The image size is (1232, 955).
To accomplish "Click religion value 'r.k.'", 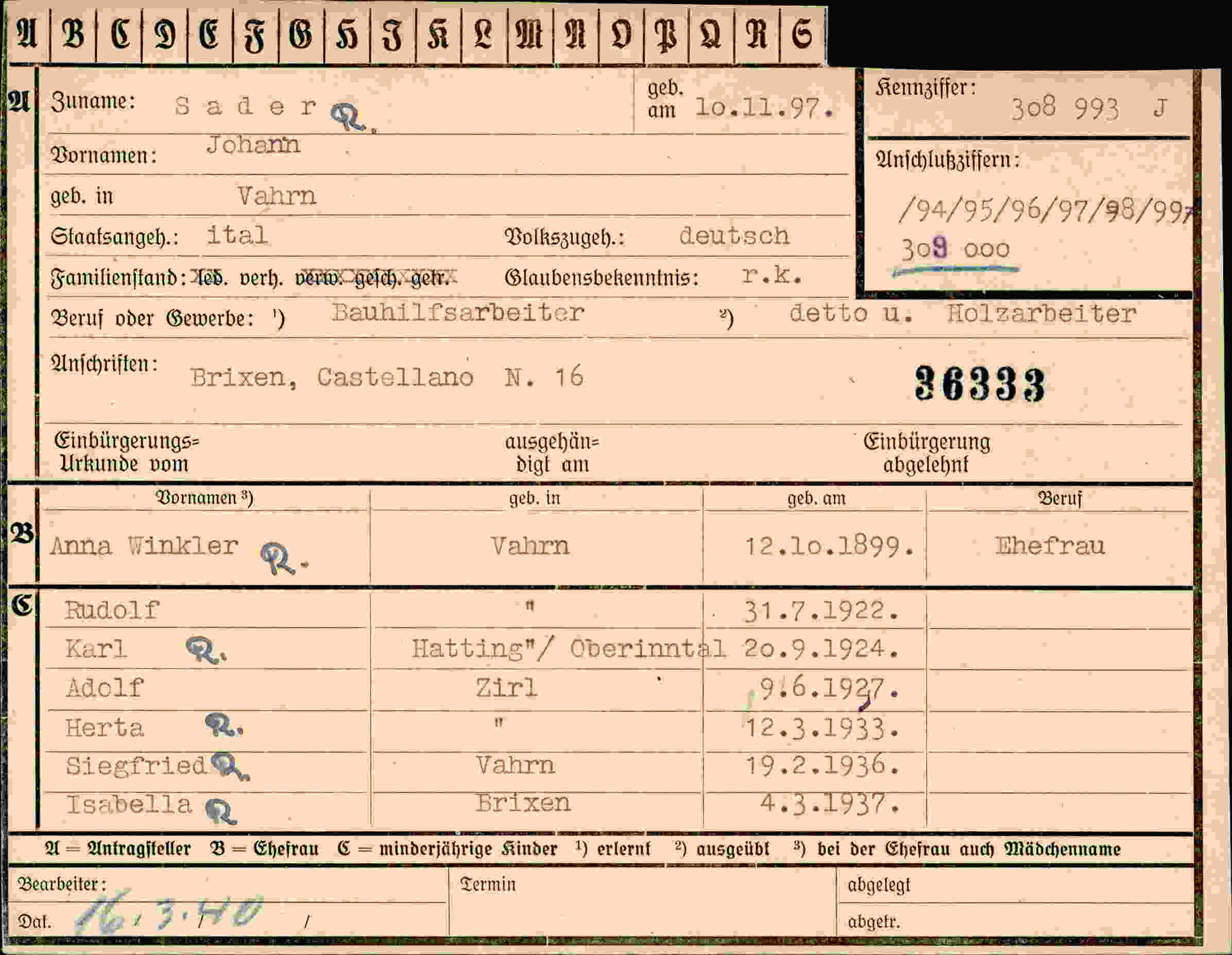I will tap(772, 275).
